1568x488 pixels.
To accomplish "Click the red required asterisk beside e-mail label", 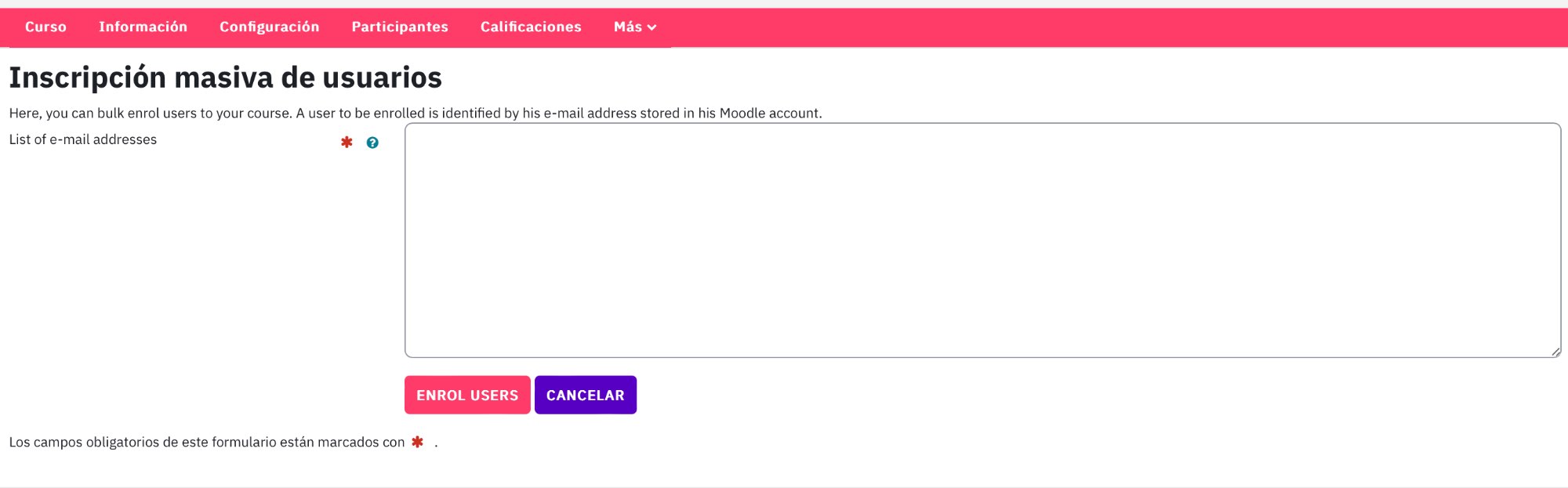I will coord(347,142).
